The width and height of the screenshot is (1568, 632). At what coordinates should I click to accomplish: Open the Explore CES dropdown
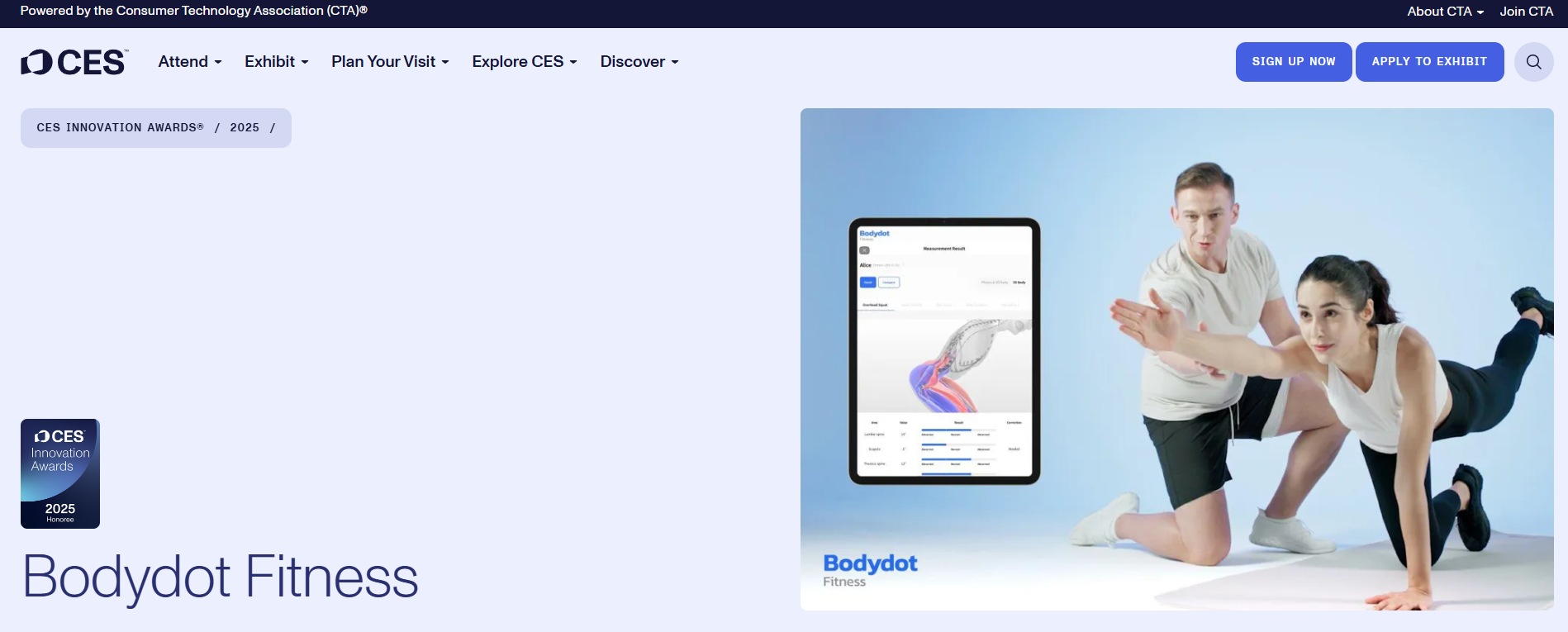[x=525, y=62]
